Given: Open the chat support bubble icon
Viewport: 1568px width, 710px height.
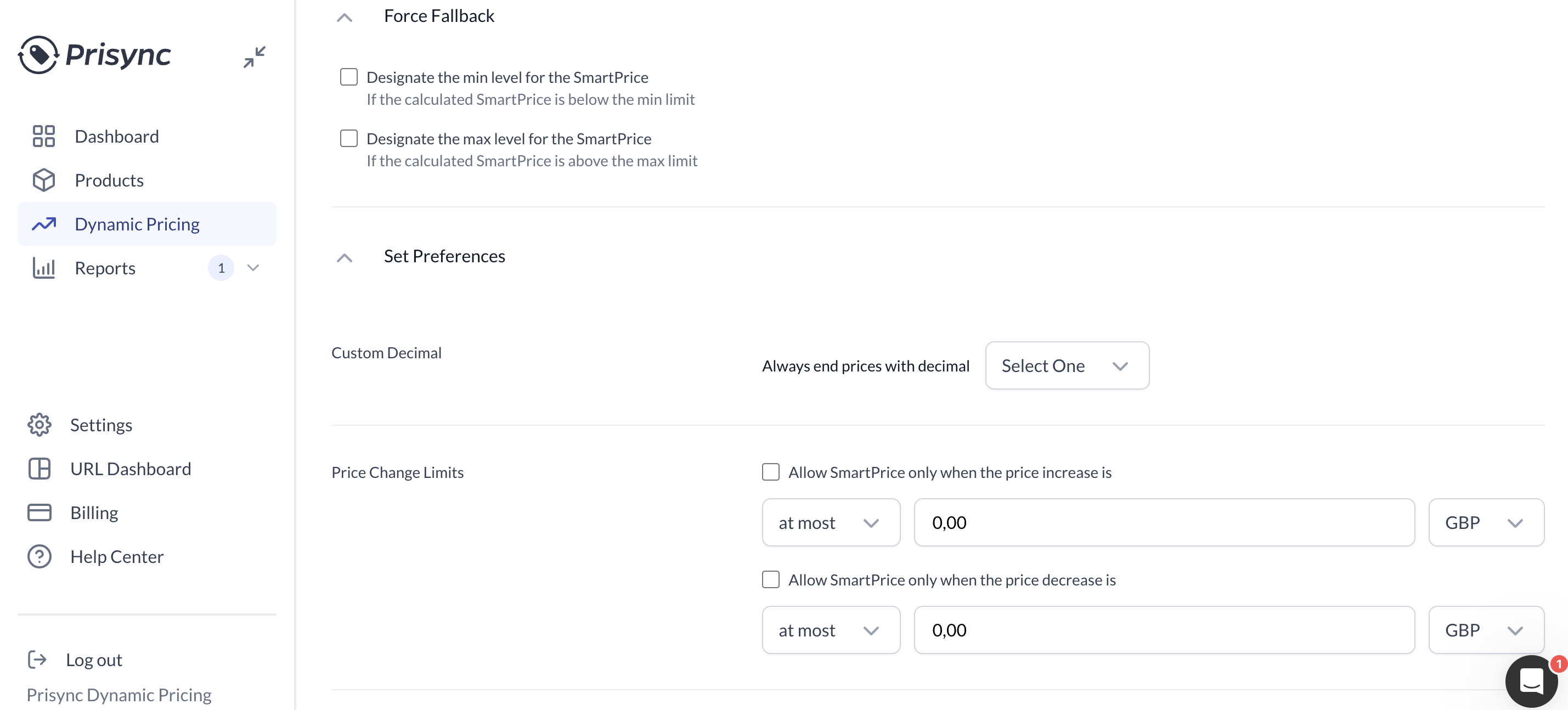Looking at the screenshot, I should coord(1531,681).
